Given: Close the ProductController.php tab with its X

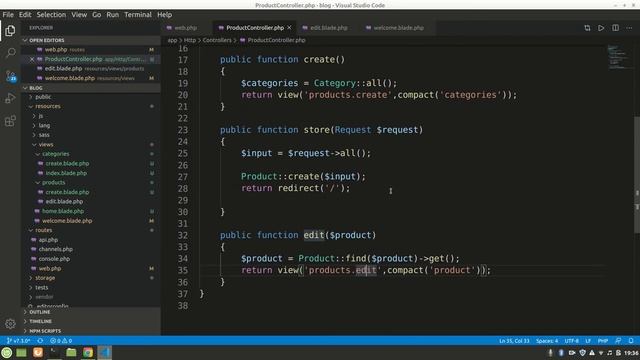Looking at the screenshot, I should point(289,27).
